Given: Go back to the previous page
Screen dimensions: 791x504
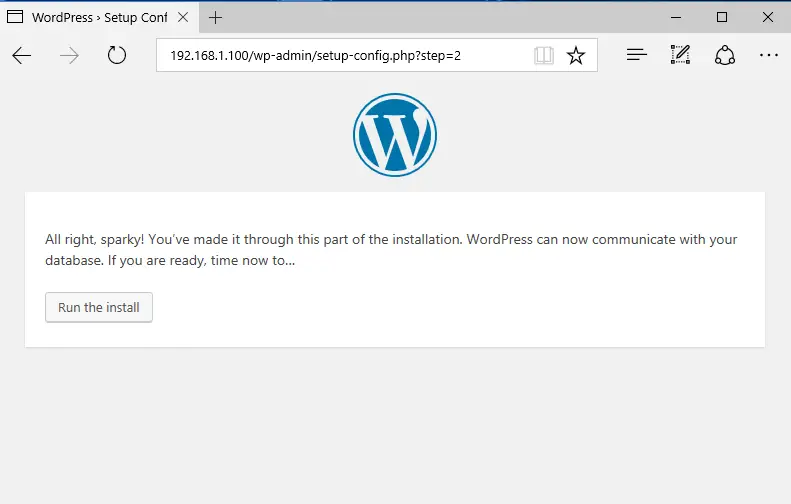Looking at the screenshot, I should (22, 55).
